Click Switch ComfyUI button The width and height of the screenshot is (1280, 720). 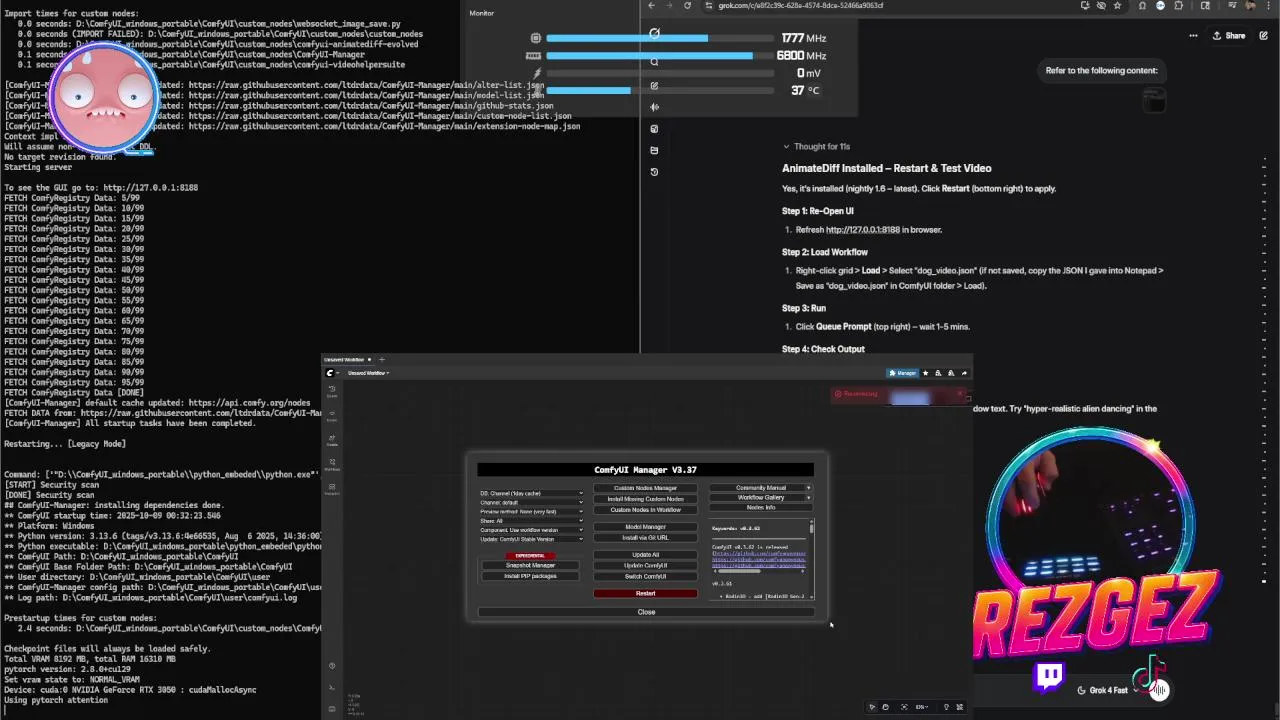click(x=645, y=576)
